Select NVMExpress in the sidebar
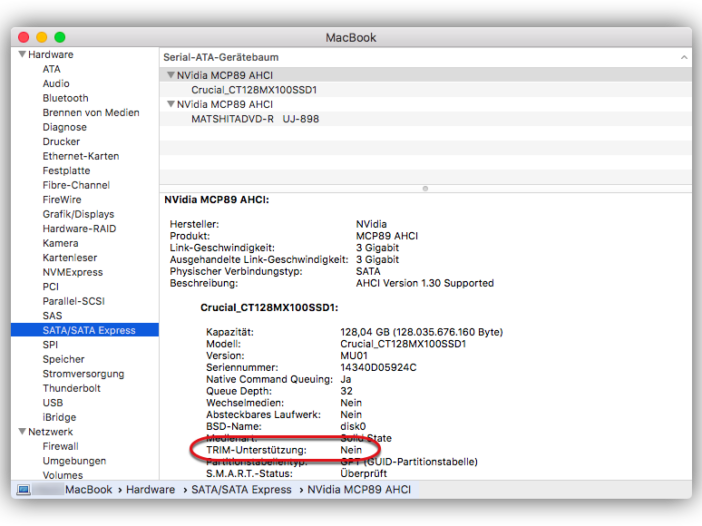 click(x=73, y=272)
